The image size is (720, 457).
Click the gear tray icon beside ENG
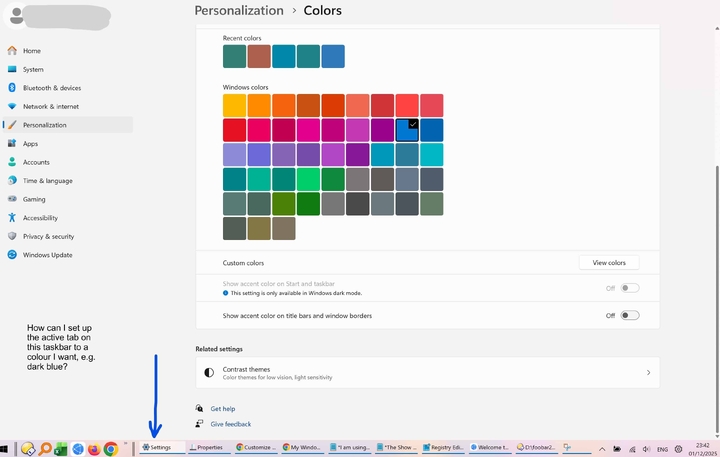point(678,449)
